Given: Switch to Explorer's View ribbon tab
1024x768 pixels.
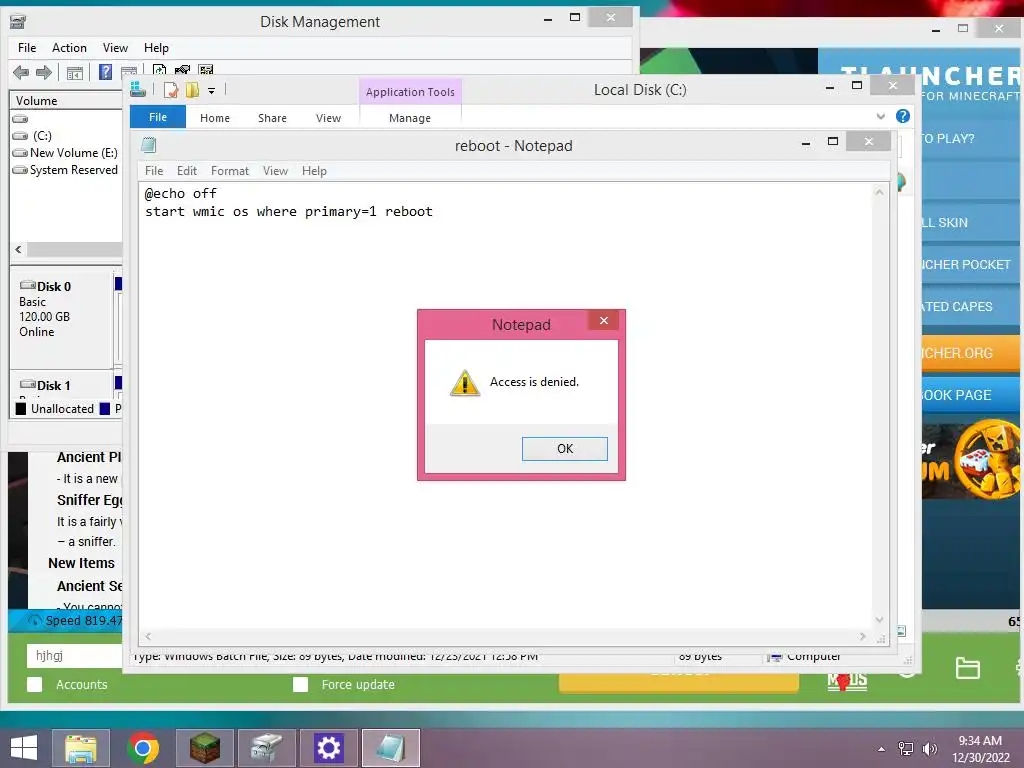Looking at the screenshot, I should tap(328, 118).
